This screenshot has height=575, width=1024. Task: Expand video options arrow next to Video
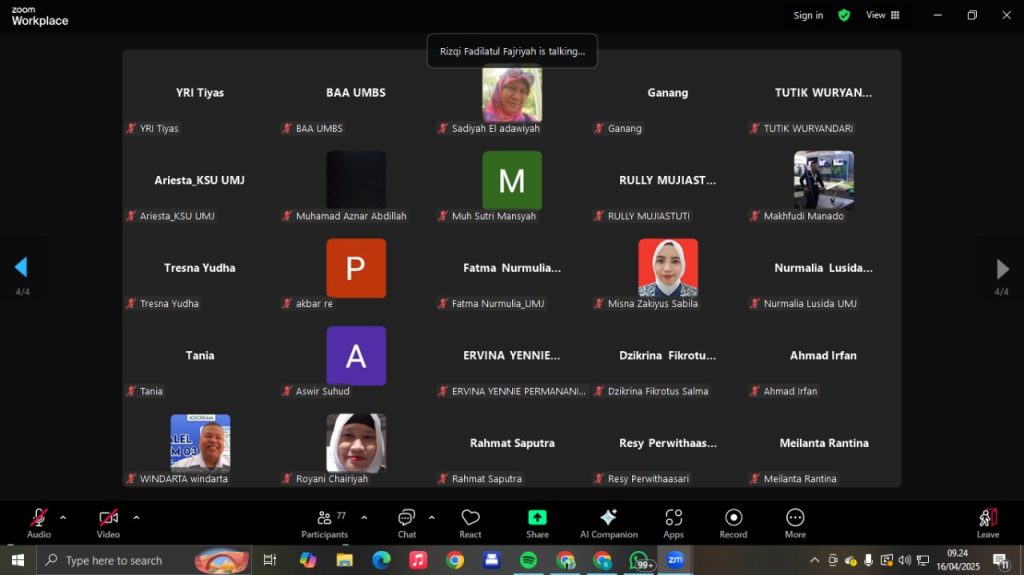coord(136,518)
